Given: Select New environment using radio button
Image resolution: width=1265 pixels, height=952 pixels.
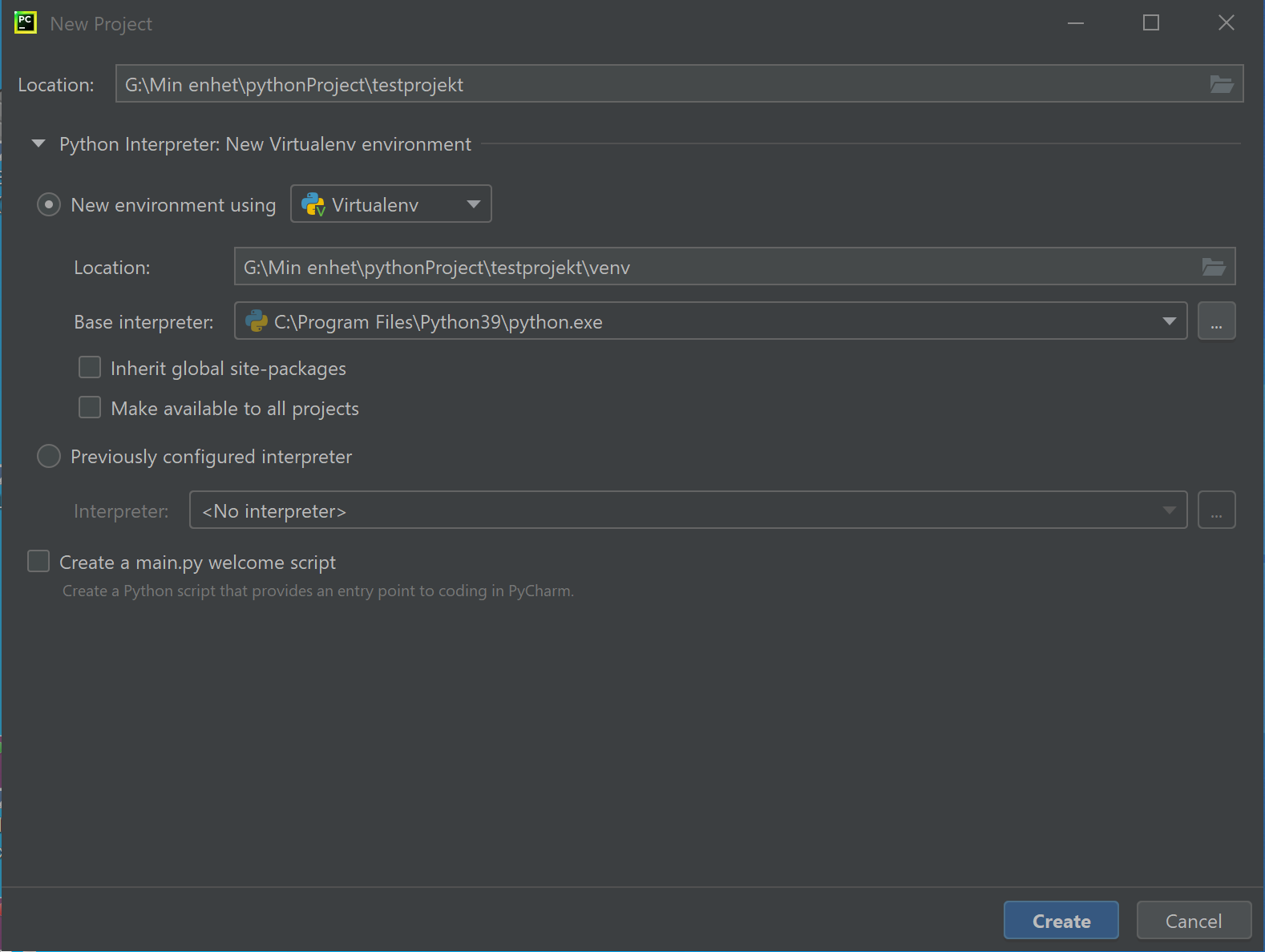Looking at the screenshot, I should tap(49, 204).
